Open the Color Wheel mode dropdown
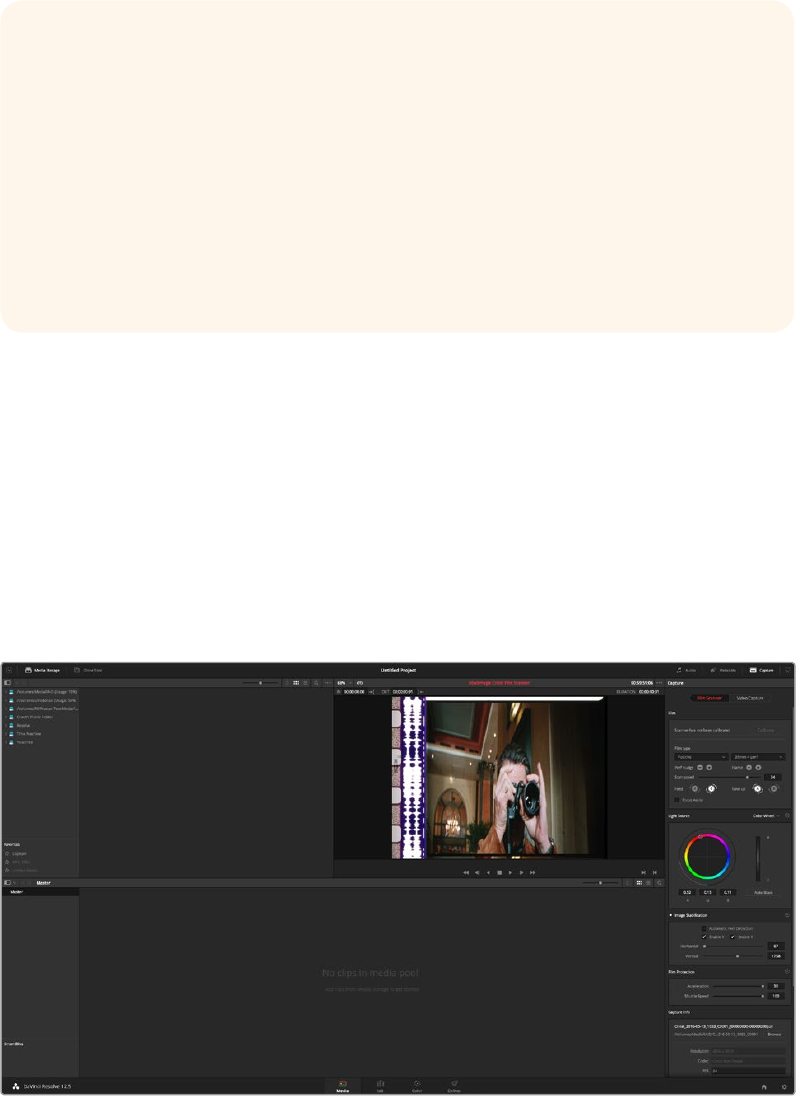 point(766,816)
